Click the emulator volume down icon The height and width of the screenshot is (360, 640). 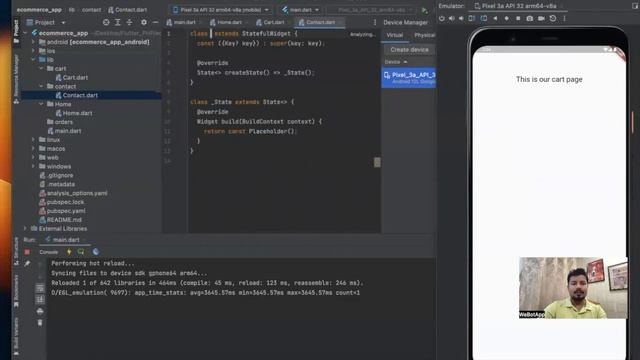click(x=461, y=18)
